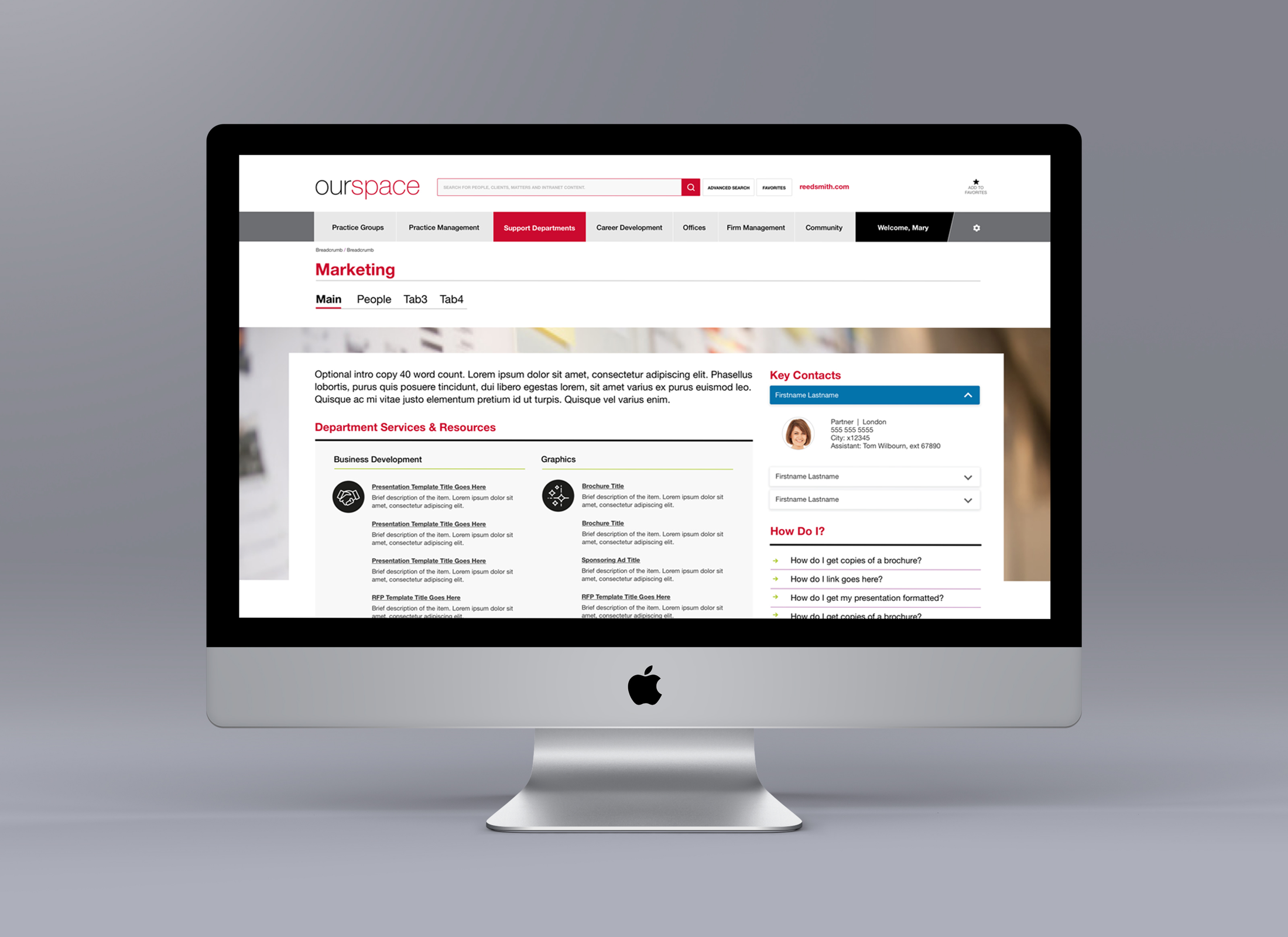Click Presentation Template Title Goes Here link
The image size is (1288, 937).
click(x=429, y=487)
